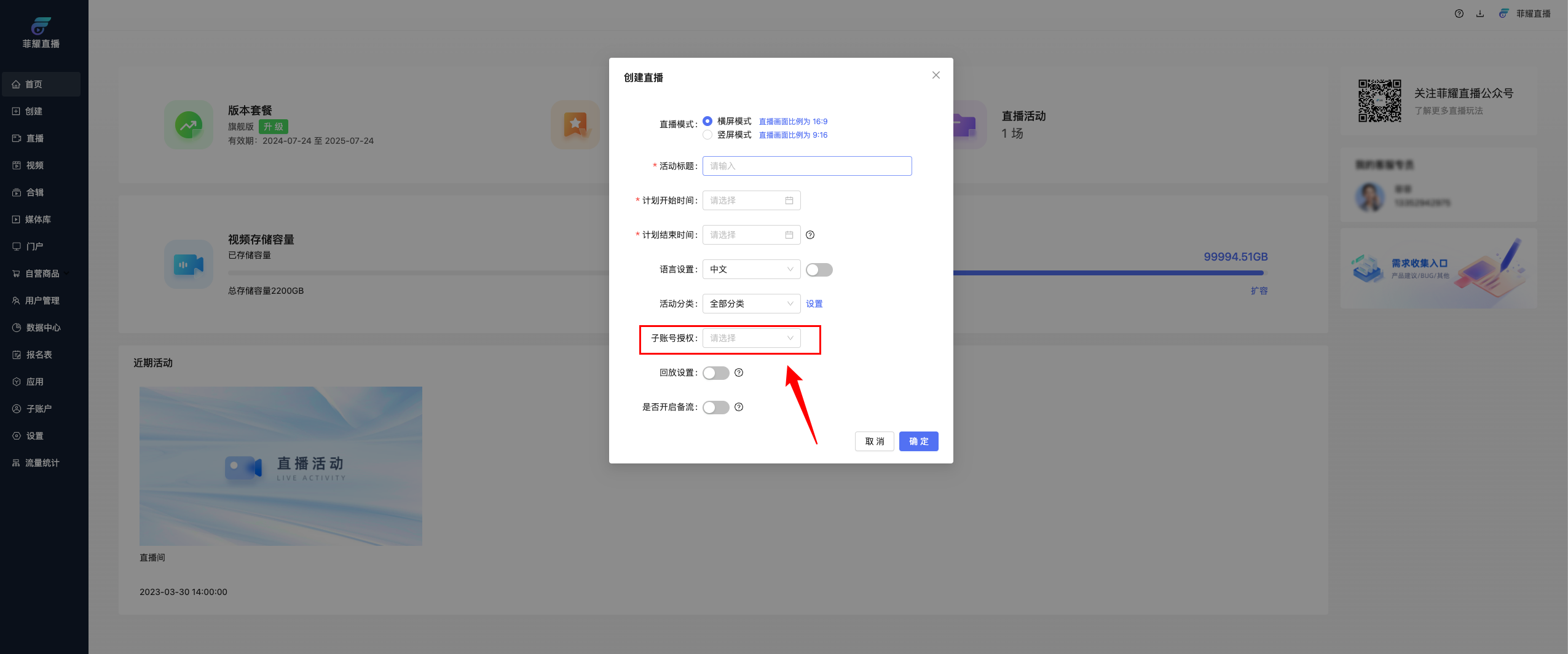This screenshot has width=1568, height=654.
Task: Click the help icon beside backup stream option
Action: 739,407
